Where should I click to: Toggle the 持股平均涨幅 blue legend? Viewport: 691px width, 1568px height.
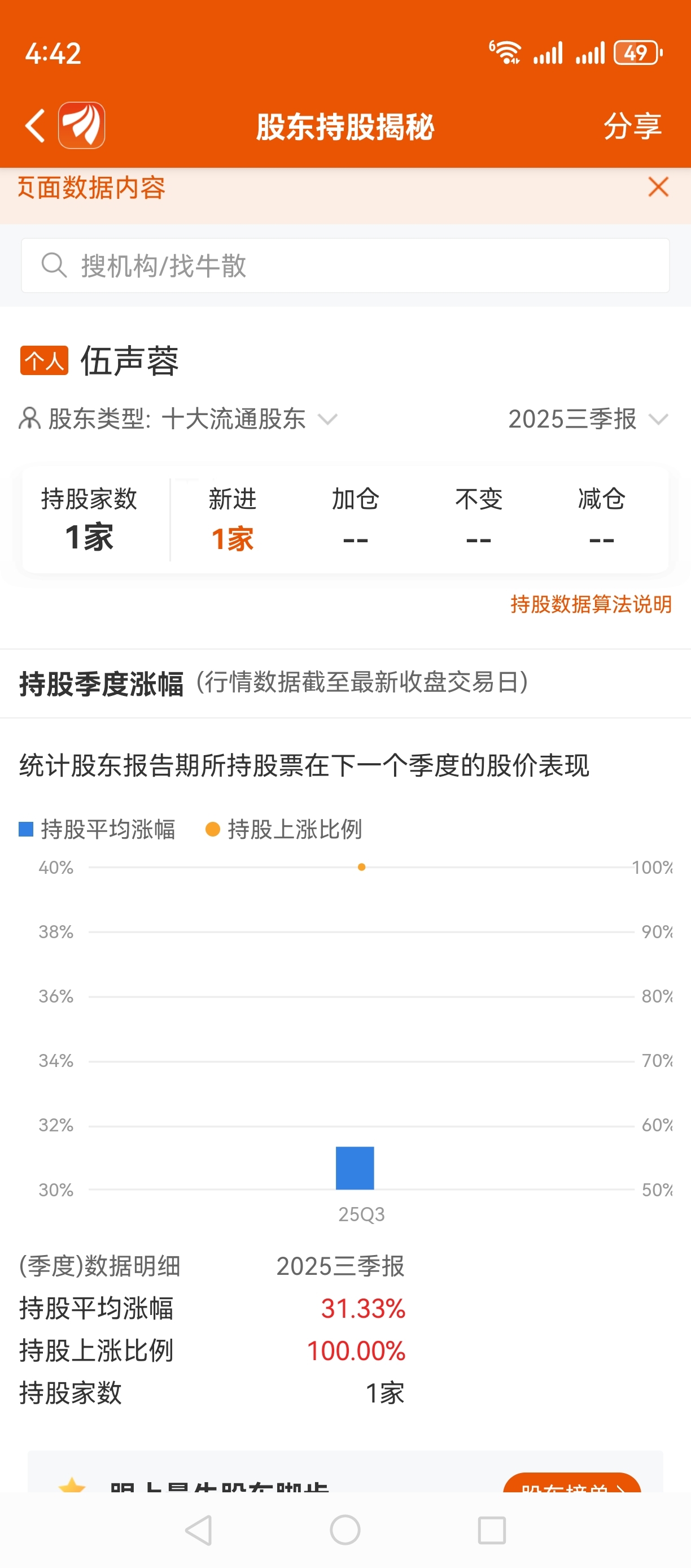coord(97,829)
